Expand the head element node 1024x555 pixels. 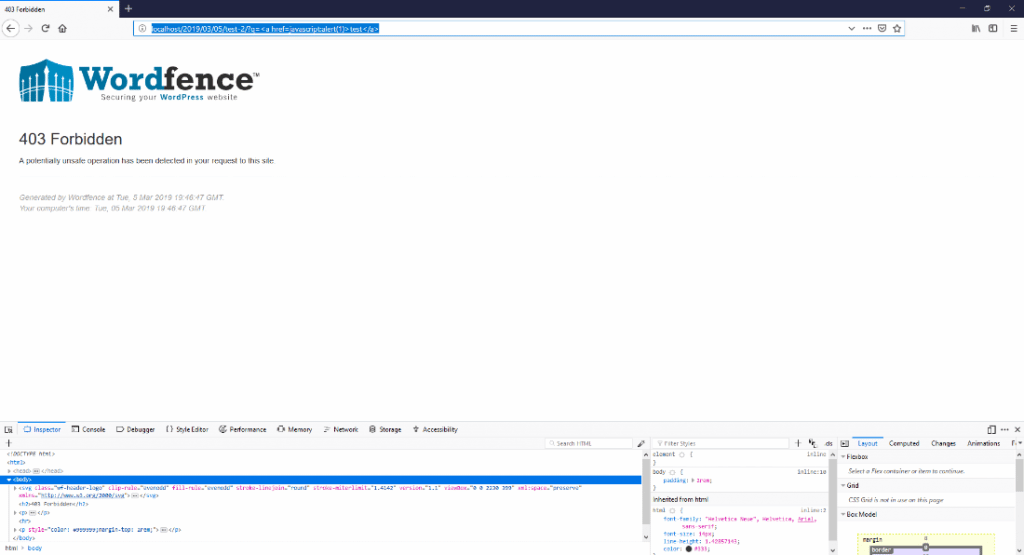pyautogui.click(x=9, y=471)
